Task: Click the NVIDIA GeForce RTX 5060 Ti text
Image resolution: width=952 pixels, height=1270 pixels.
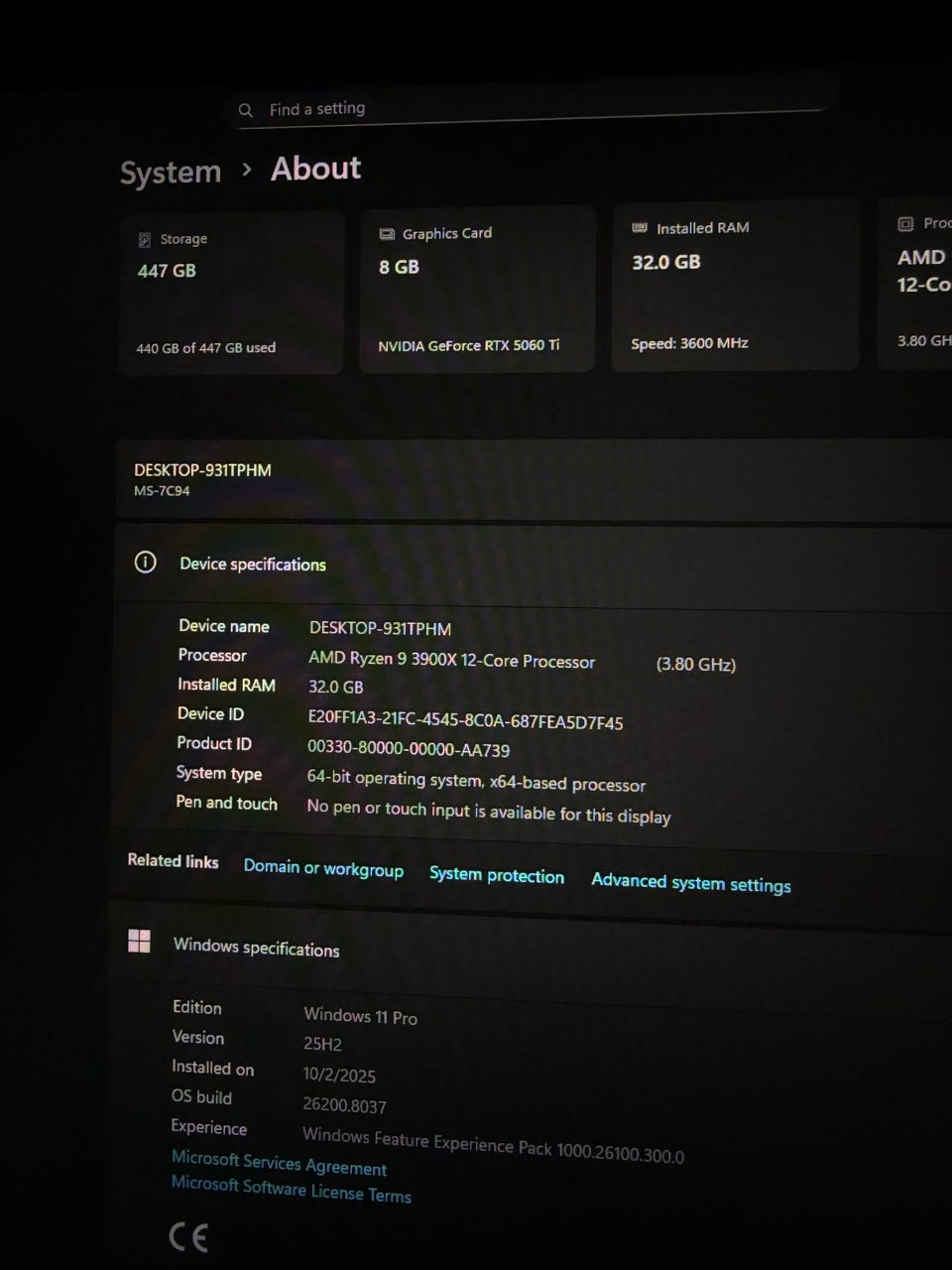Action: coord(468,345)
